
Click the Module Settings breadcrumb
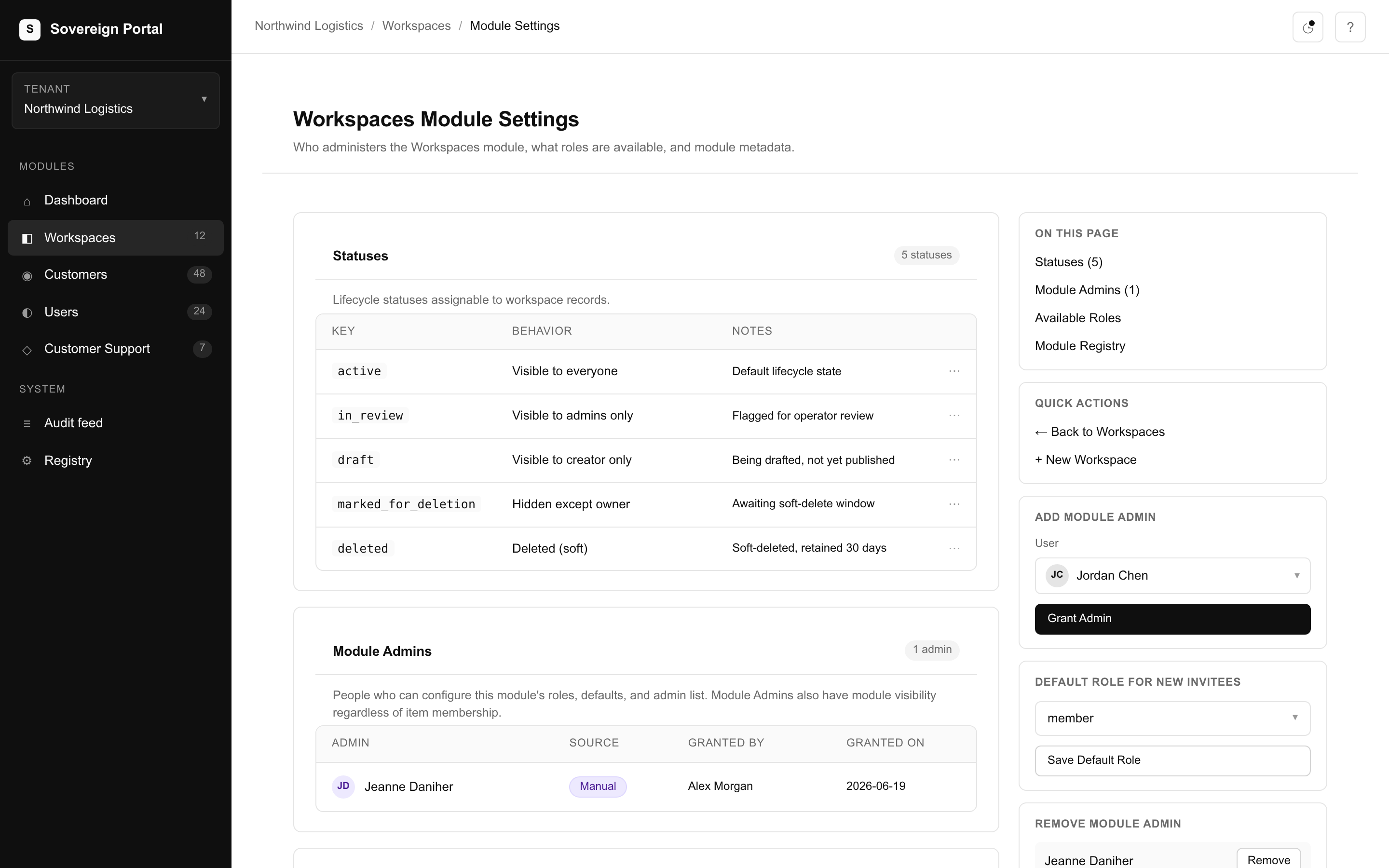click(514, 26)
